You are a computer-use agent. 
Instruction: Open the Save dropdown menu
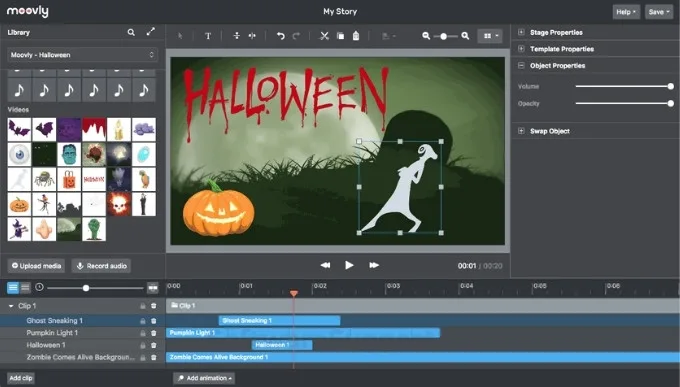pos(659,12)
